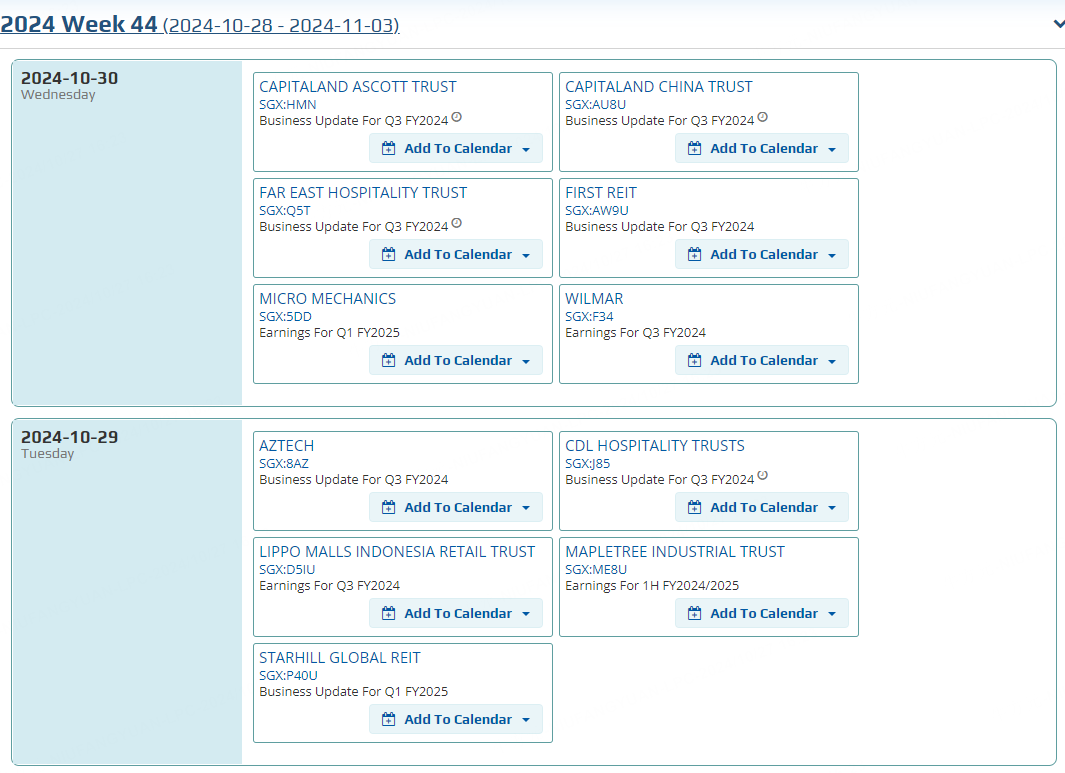Click clock info icon beside Far East Hospitality update
The width and height of the screenshot is (1065, 773).
456,223
